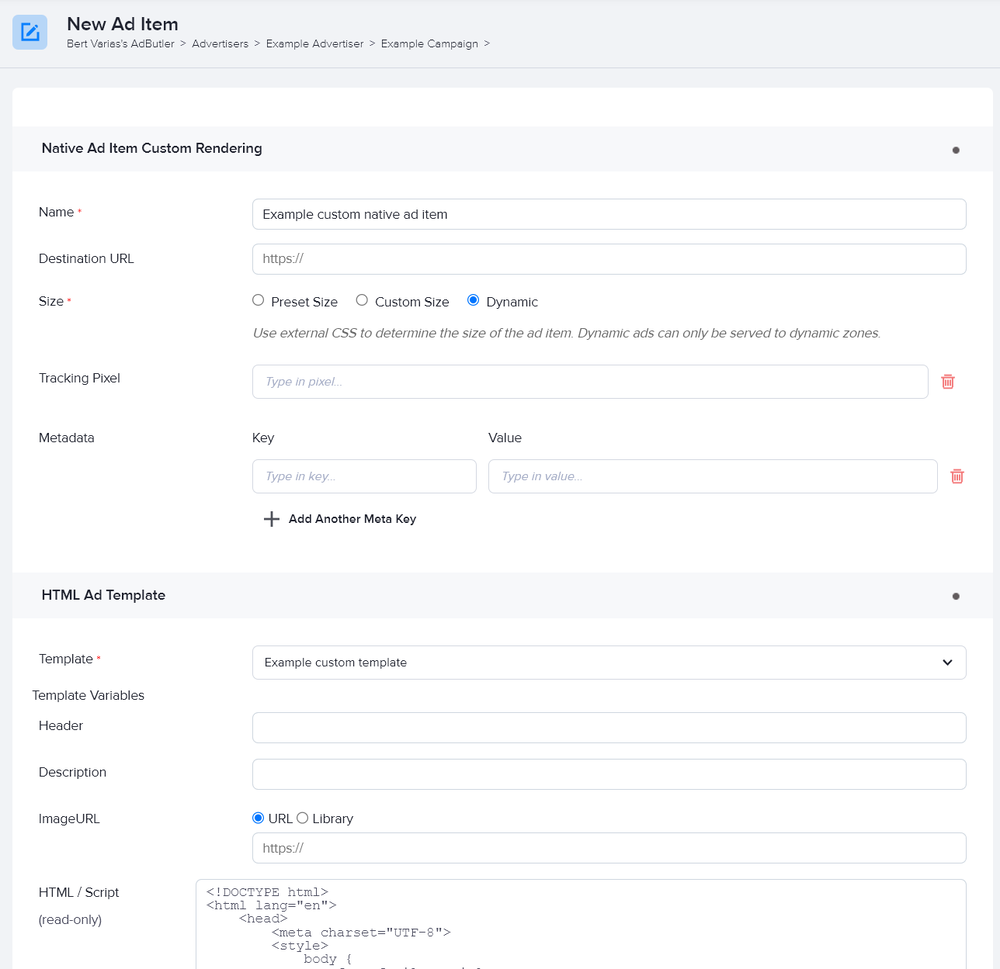The image size is (1000, 969).
Task: Click the Metadata Value input field
Action: coord(712,476)
